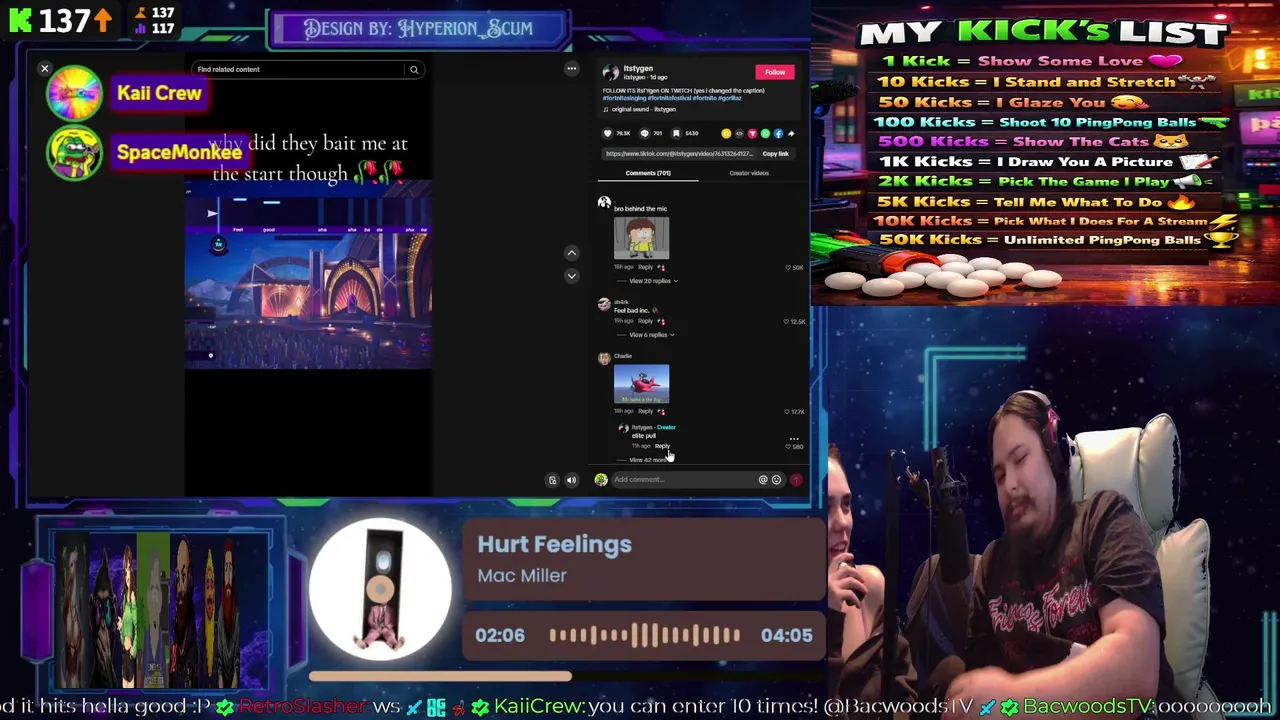Open Charlie's red plane image comment
Screen dimensions: 1280x720
tap(641, 385)
